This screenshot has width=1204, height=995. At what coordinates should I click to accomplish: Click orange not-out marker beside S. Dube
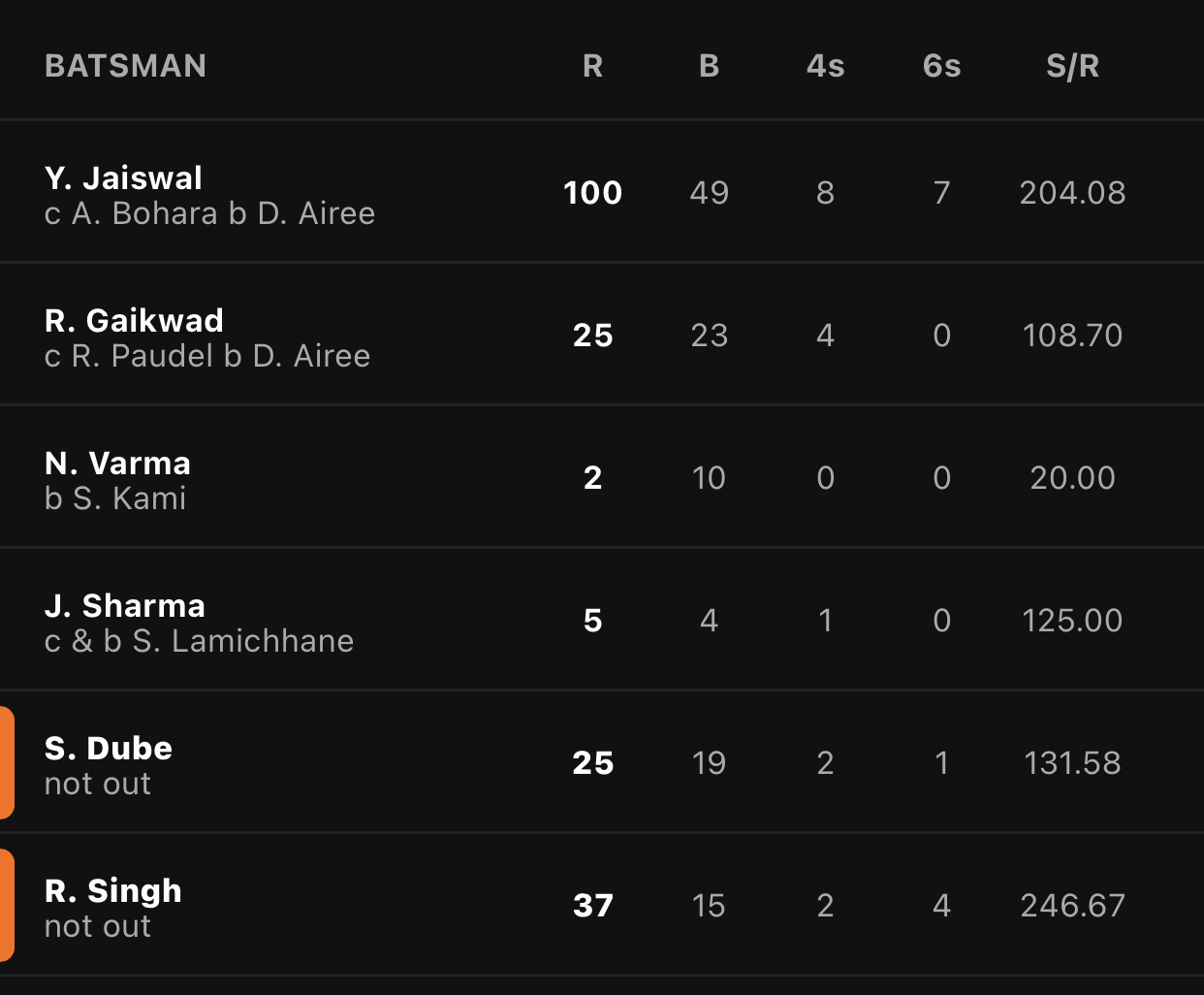coord(7,762)
